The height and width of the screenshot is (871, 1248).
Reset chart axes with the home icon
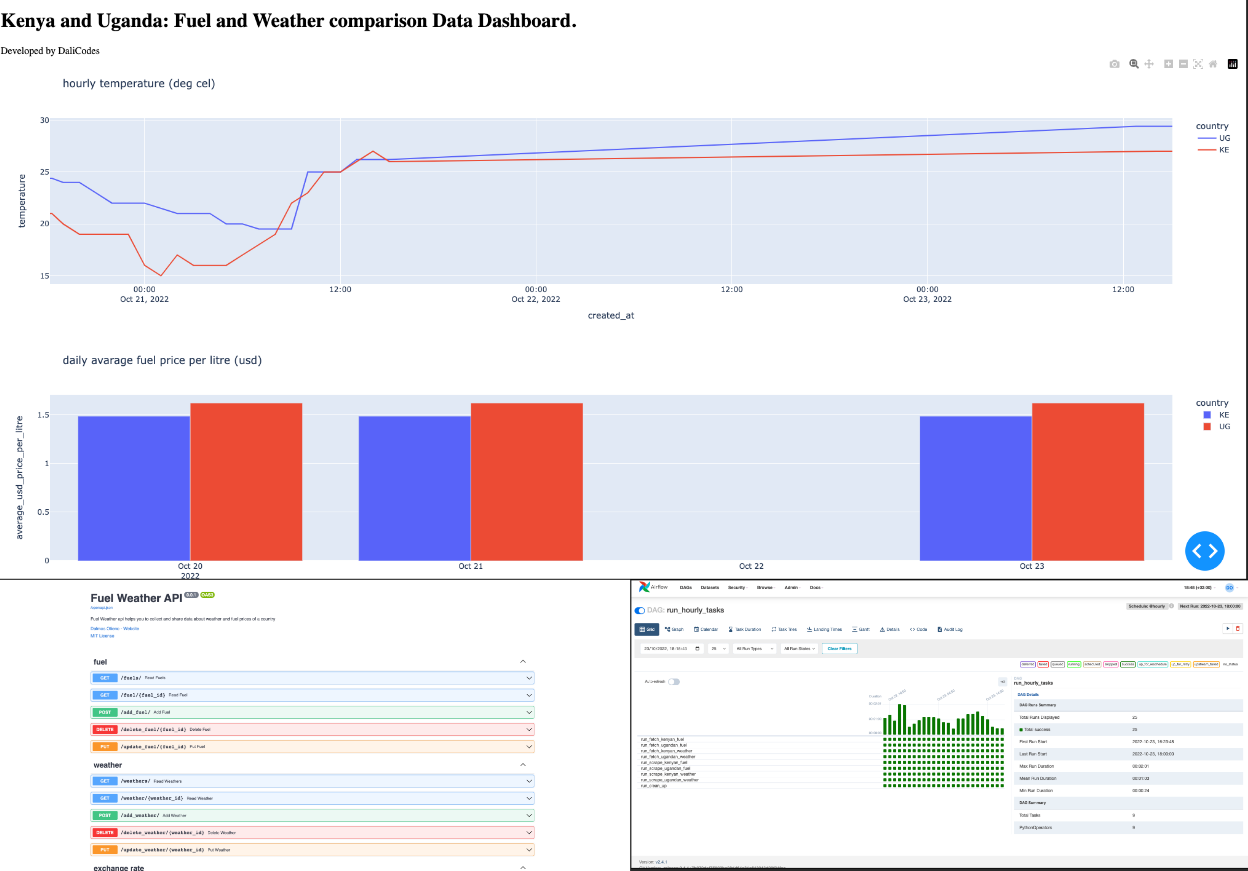pos(1214,64)
